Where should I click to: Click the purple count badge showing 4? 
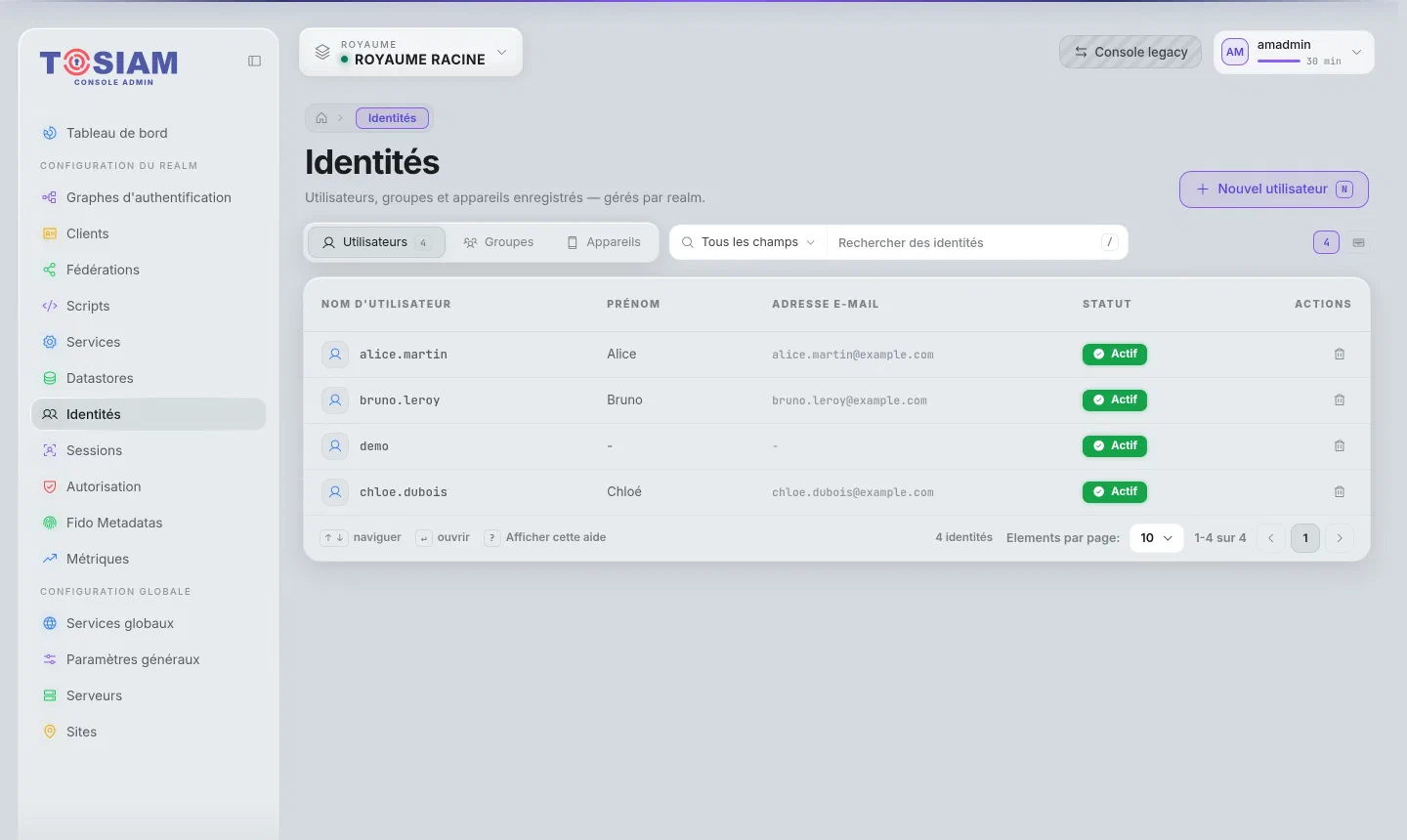click(1326, 242)
